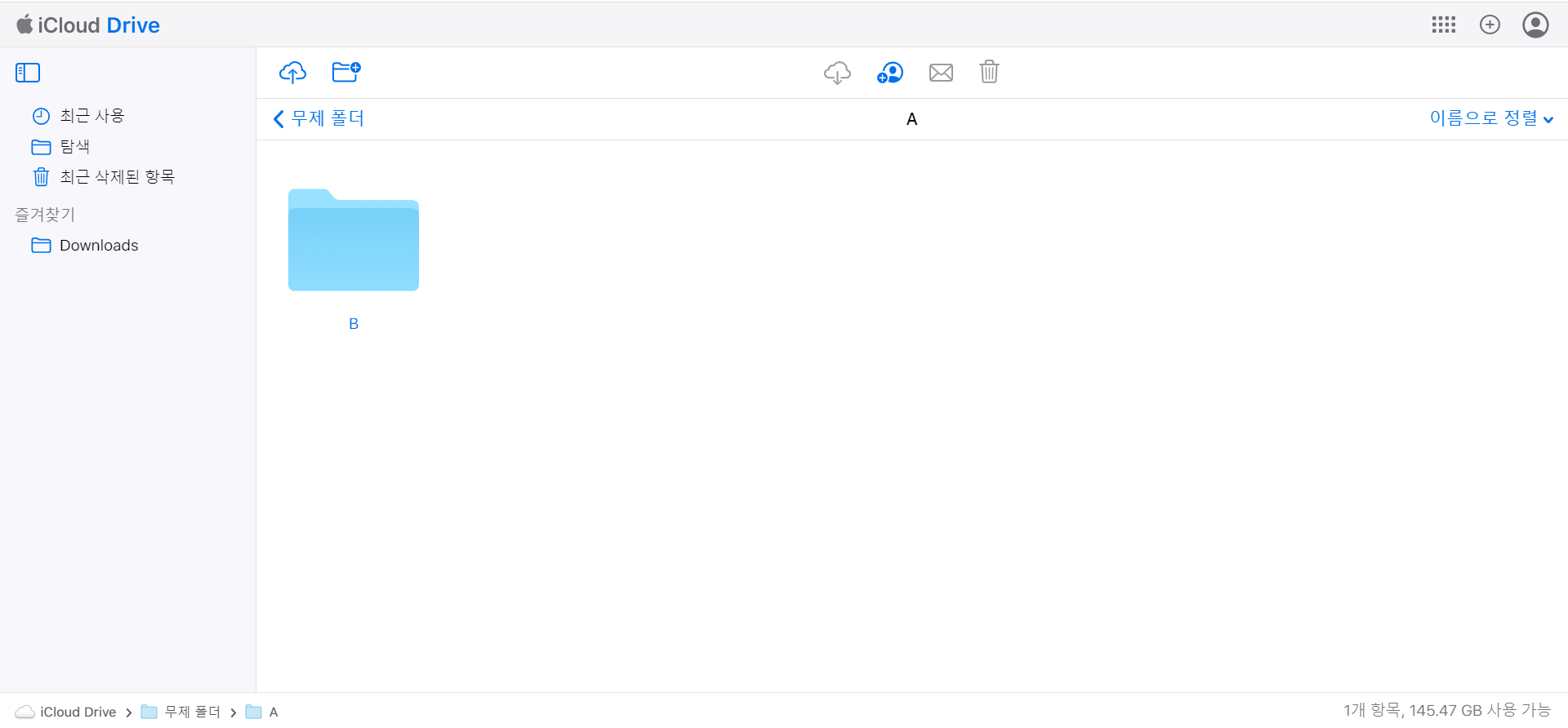Click 무제 폴더 in the bottom breadcrumb
The height and width of the screenshot is (728, 1568).
click(x=181, y=712)
